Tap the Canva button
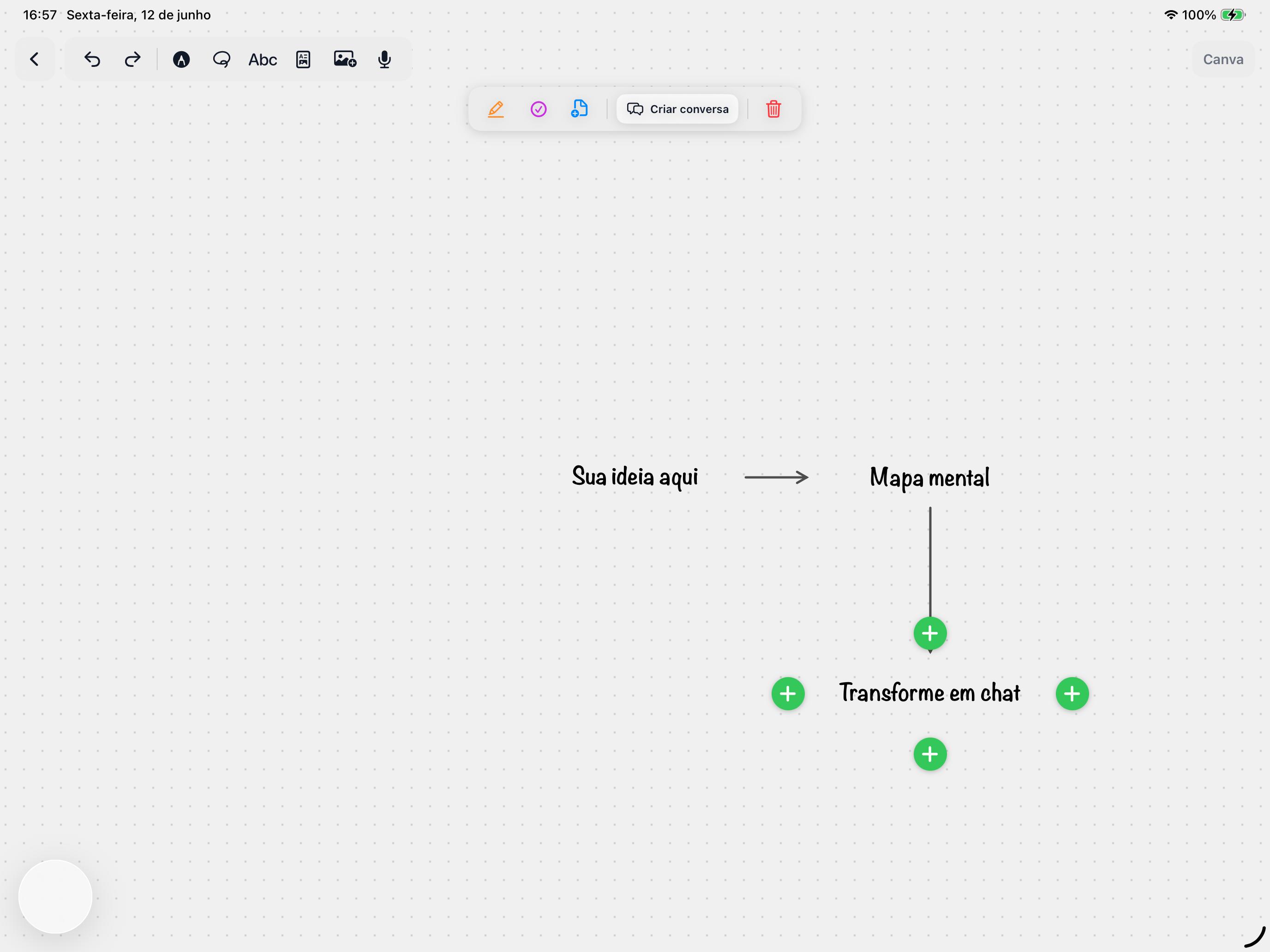1270x952 pixels. (x=1223, y=59)
